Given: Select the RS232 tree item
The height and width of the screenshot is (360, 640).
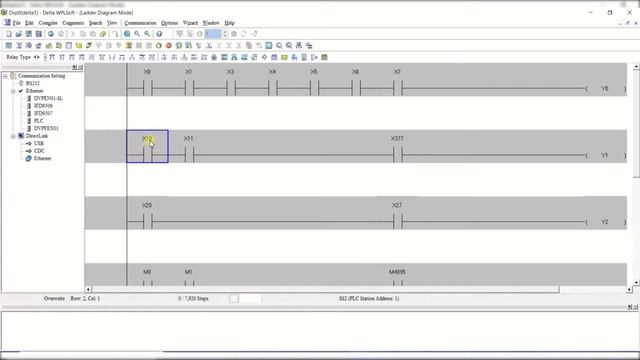Looking at the screenshot, I should click(33, 83).
